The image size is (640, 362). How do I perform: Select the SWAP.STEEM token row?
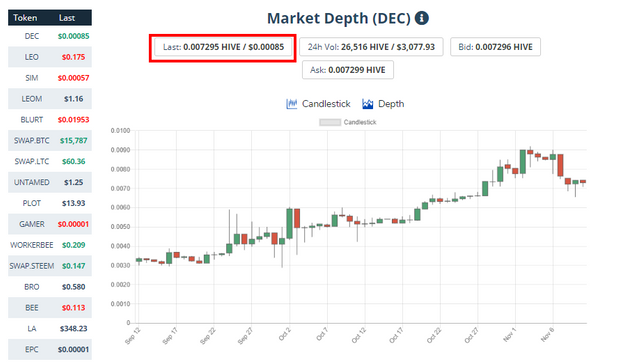(x=50, y=266)
